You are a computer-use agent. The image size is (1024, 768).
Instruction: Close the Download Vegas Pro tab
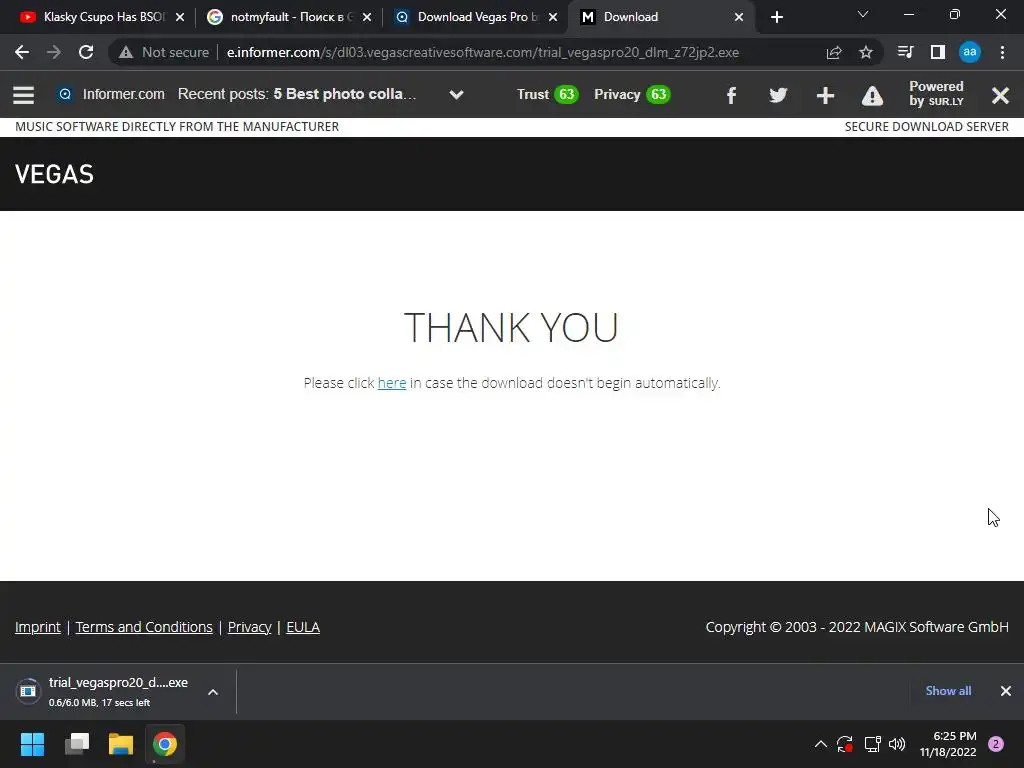pyautogui.click(x=553, y=17)
